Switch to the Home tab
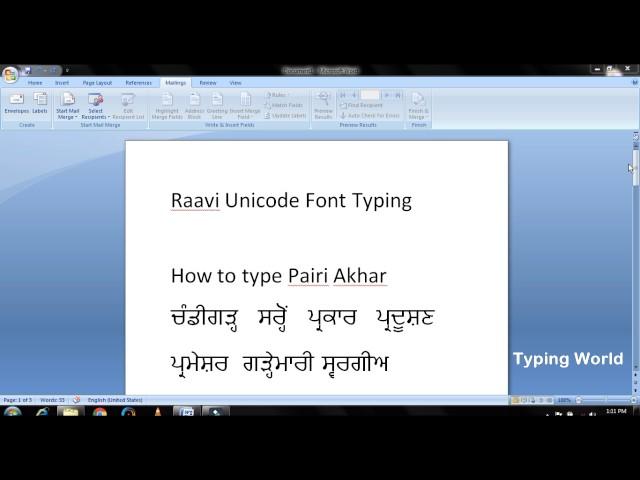 point(35,83)
